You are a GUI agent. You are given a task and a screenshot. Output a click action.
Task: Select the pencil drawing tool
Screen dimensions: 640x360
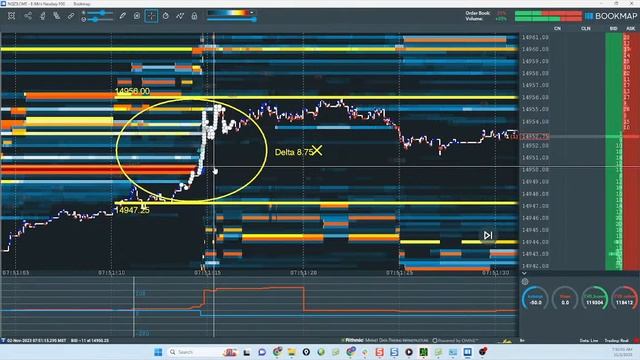pyautogui.click(x=122, y=16)
